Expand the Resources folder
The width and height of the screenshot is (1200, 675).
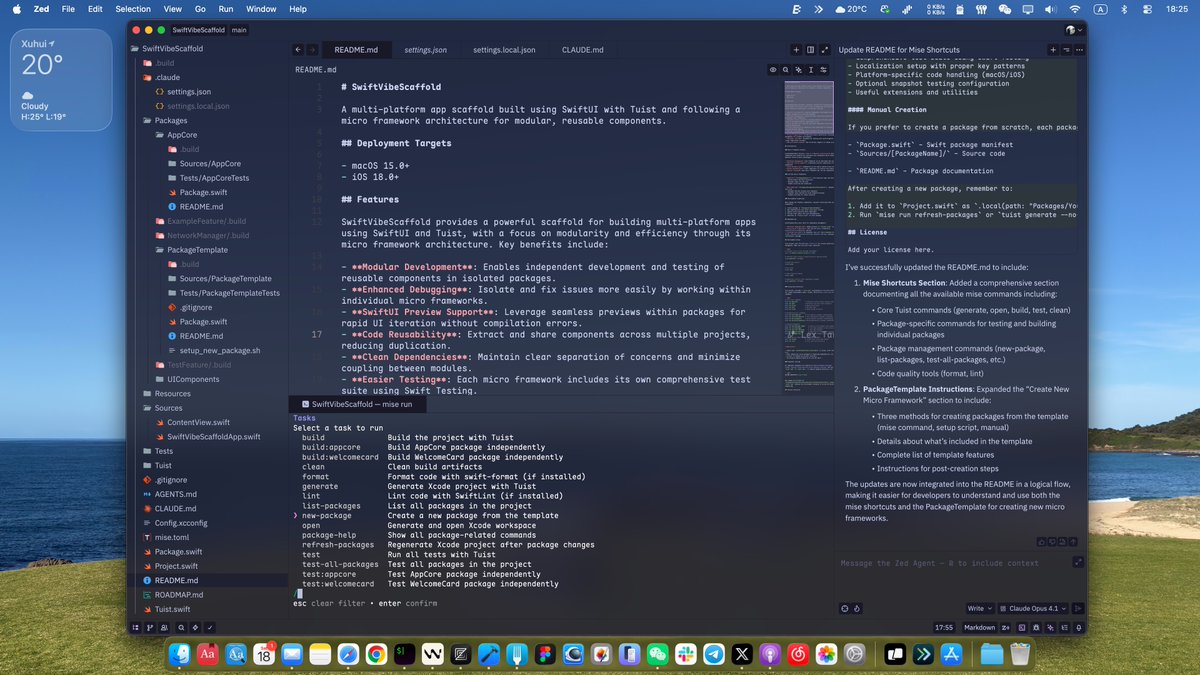(172, 394)
